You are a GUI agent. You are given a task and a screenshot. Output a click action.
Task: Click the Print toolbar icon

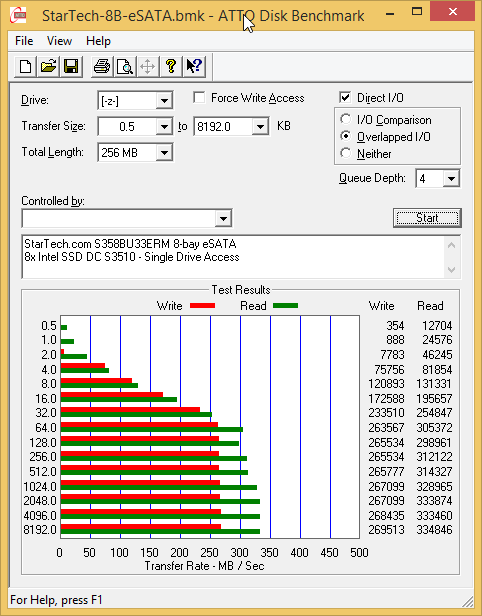[102, 66]
